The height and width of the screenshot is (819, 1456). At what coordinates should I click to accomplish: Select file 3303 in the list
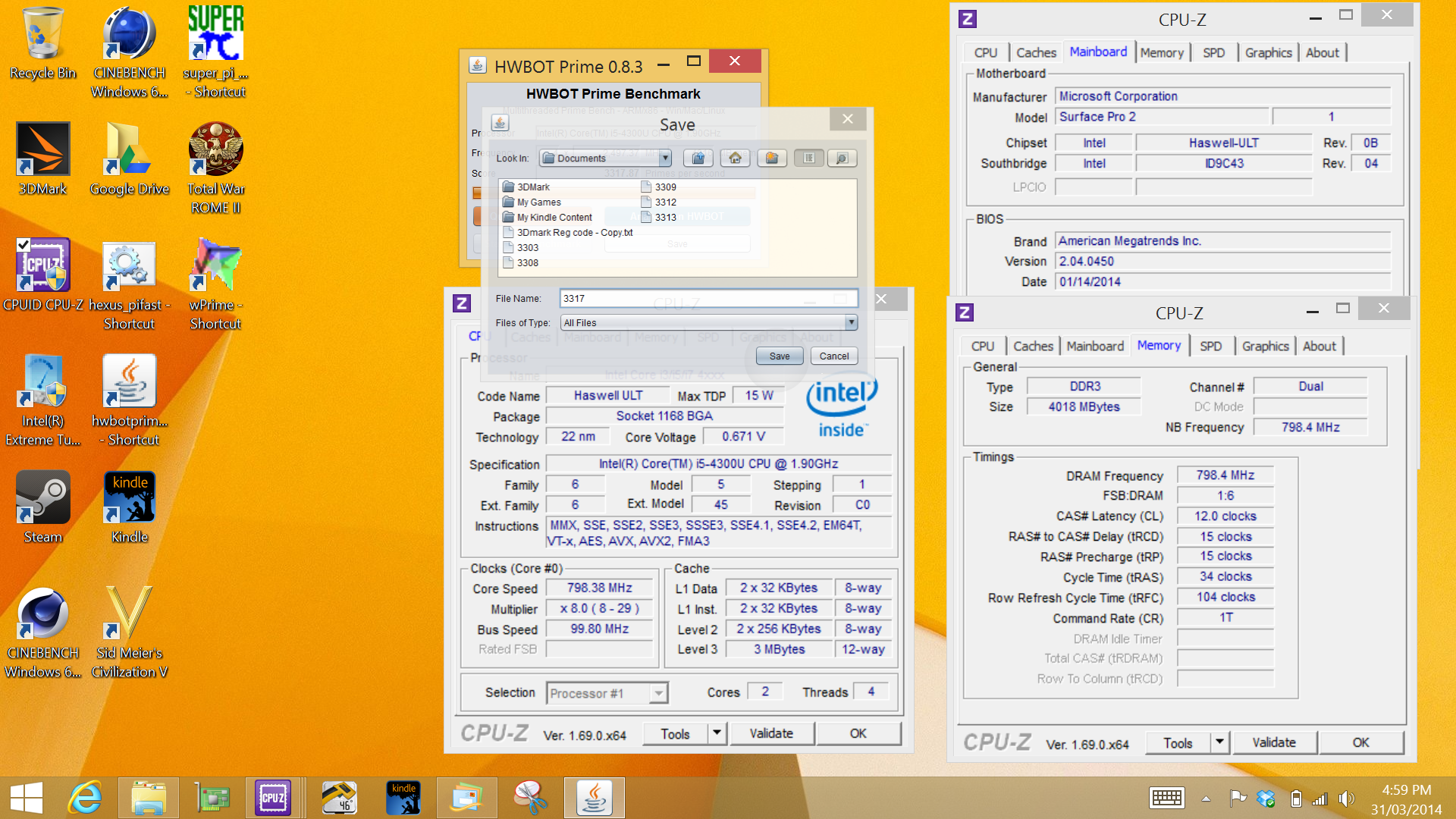[521, 247]
